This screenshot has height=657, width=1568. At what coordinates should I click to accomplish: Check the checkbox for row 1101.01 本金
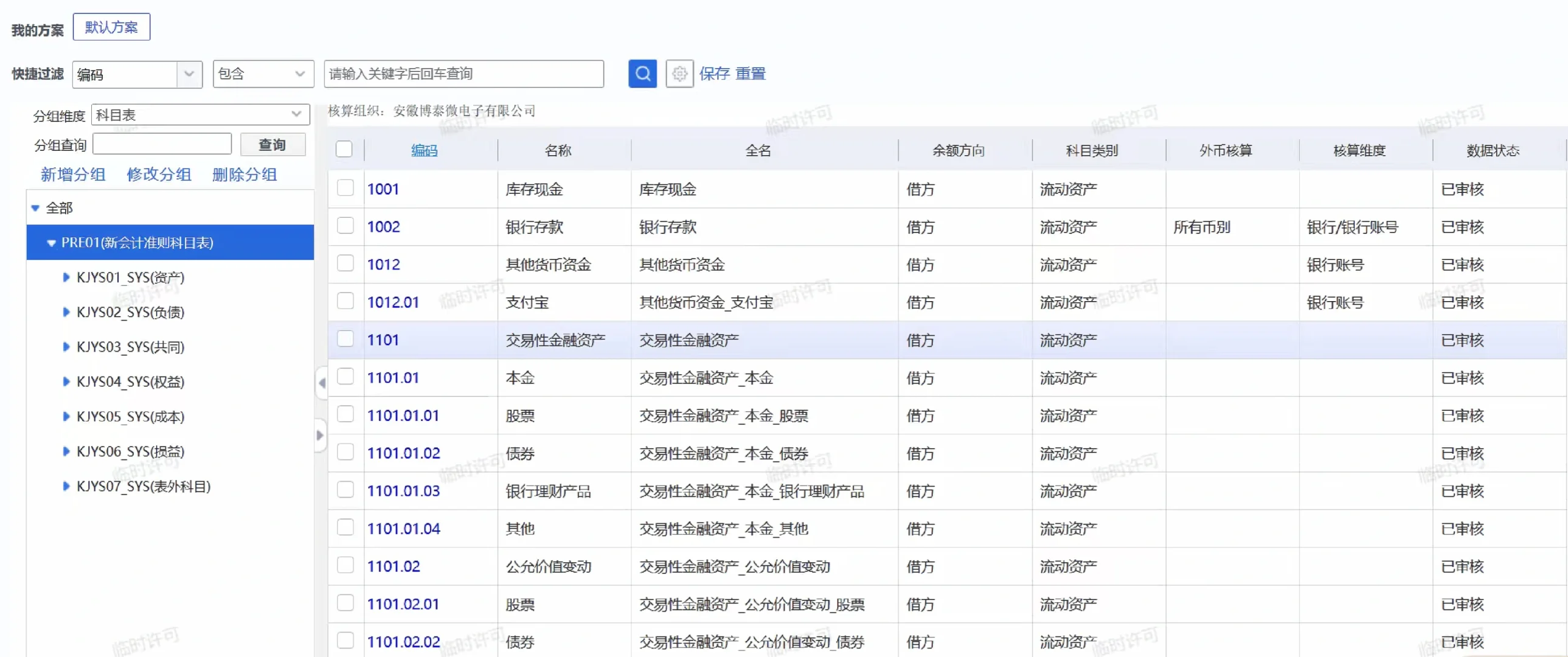coord(345,377)
